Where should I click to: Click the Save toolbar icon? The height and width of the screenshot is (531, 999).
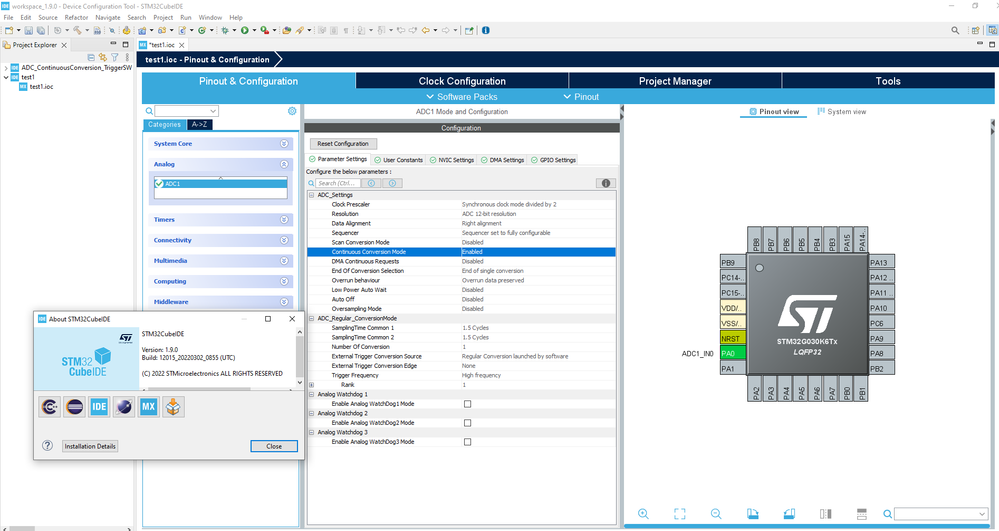coord(29,30)
